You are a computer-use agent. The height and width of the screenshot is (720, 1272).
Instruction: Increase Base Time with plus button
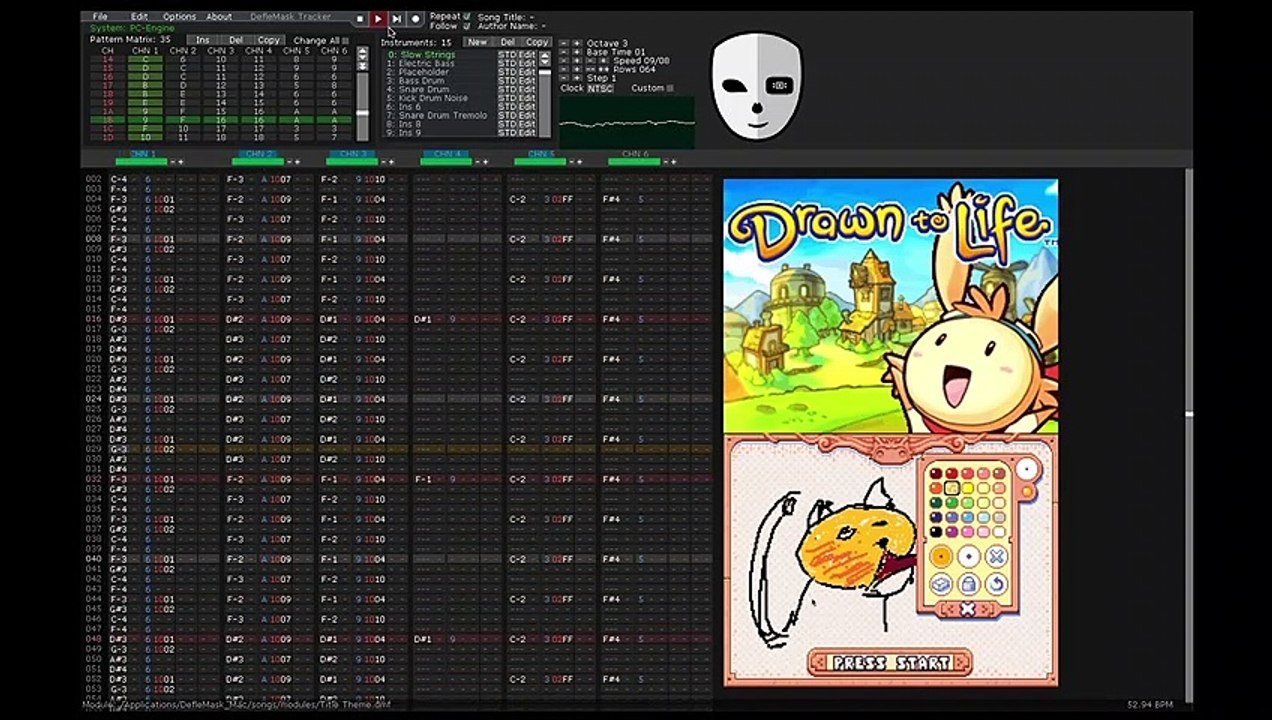point(577,52)
